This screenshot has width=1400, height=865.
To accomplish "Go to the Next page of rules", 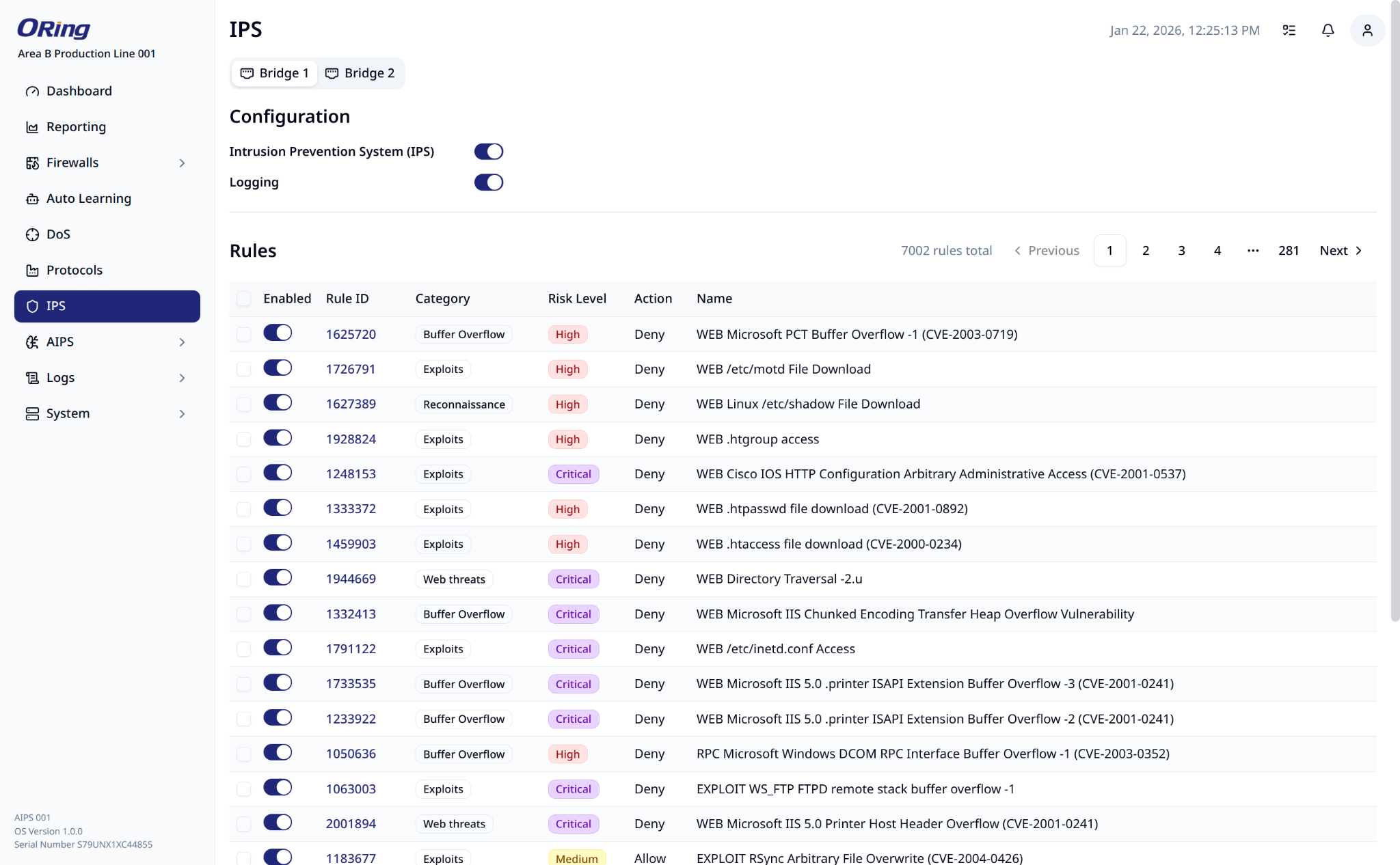I will (1341, 251).
